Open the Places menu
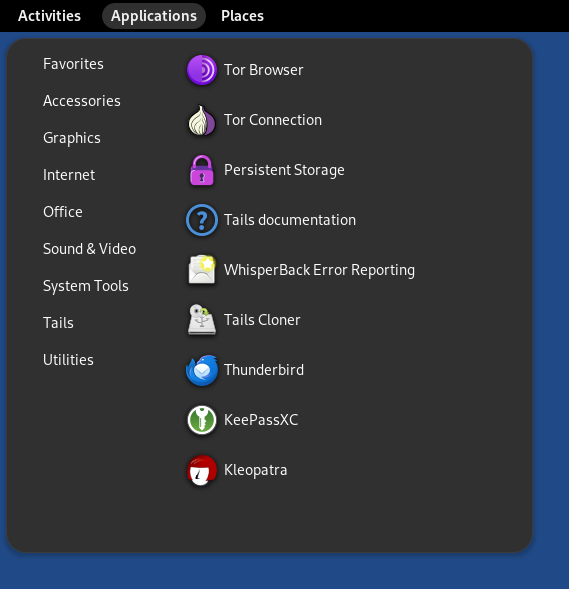 [242, 16]
